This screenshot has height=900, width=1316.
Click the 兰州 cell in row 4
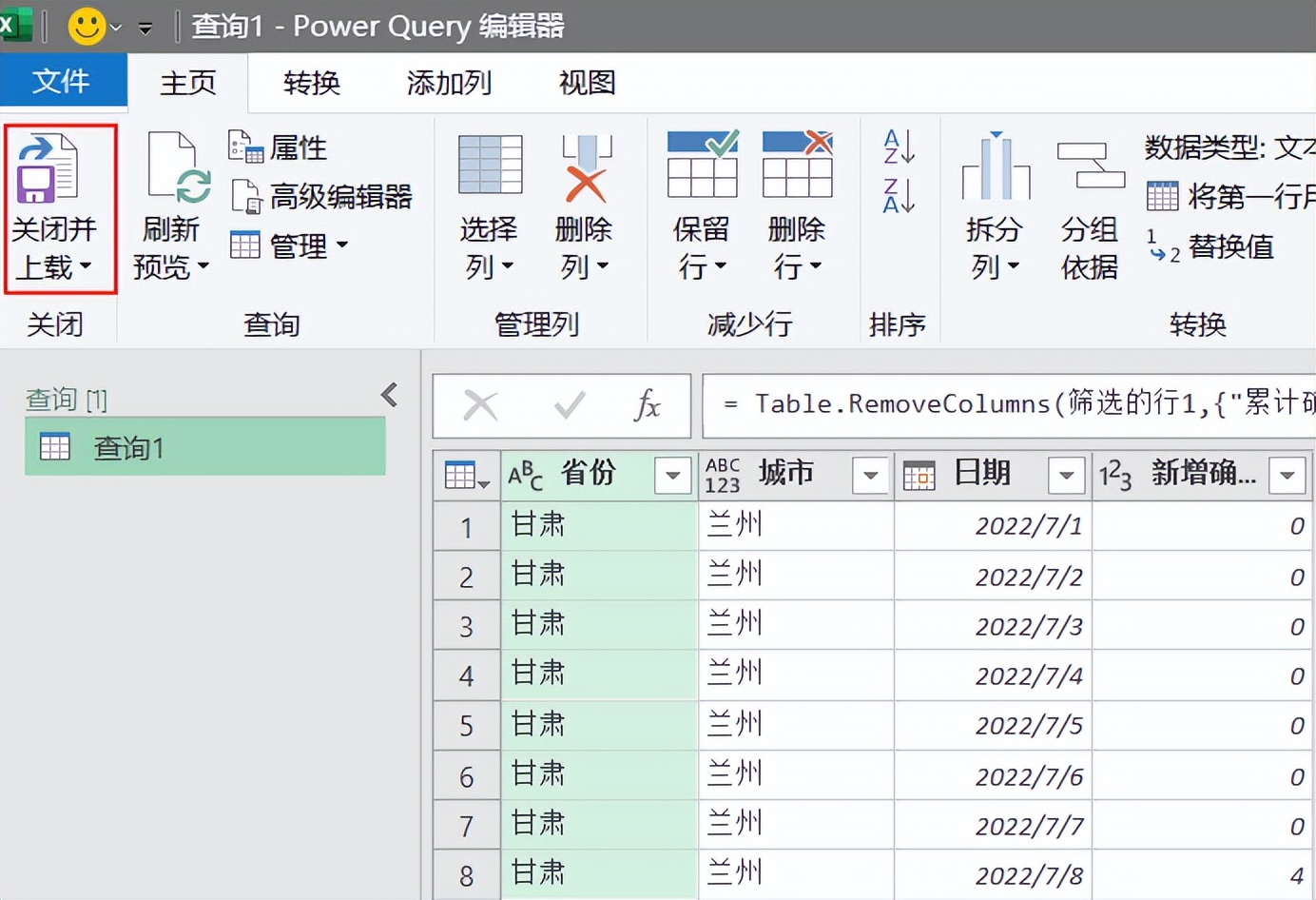coord(797,675)
